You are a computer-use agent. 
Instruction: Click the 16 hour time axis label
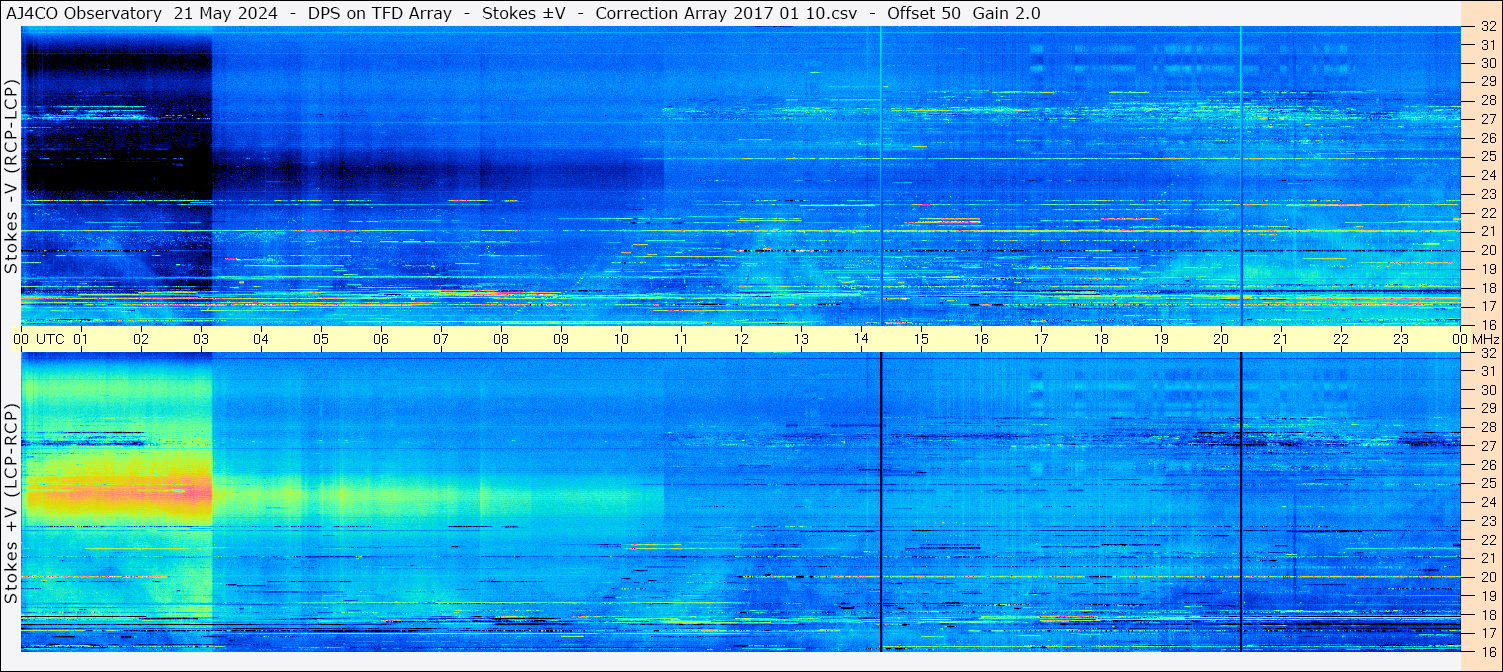[x=981, y=339]
